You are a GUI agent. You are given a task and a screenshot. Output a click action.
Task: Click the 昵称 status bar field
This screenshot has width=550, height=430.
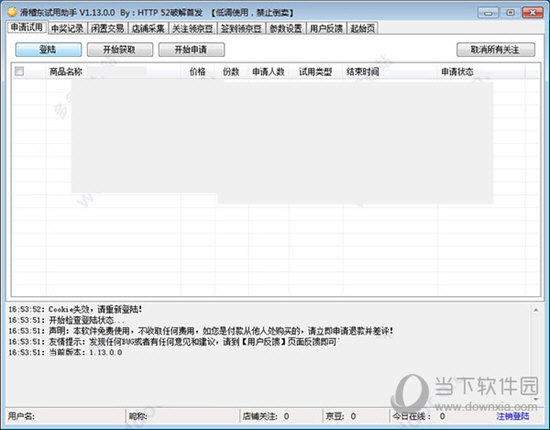pyautogui.click(x=183, y=416)
